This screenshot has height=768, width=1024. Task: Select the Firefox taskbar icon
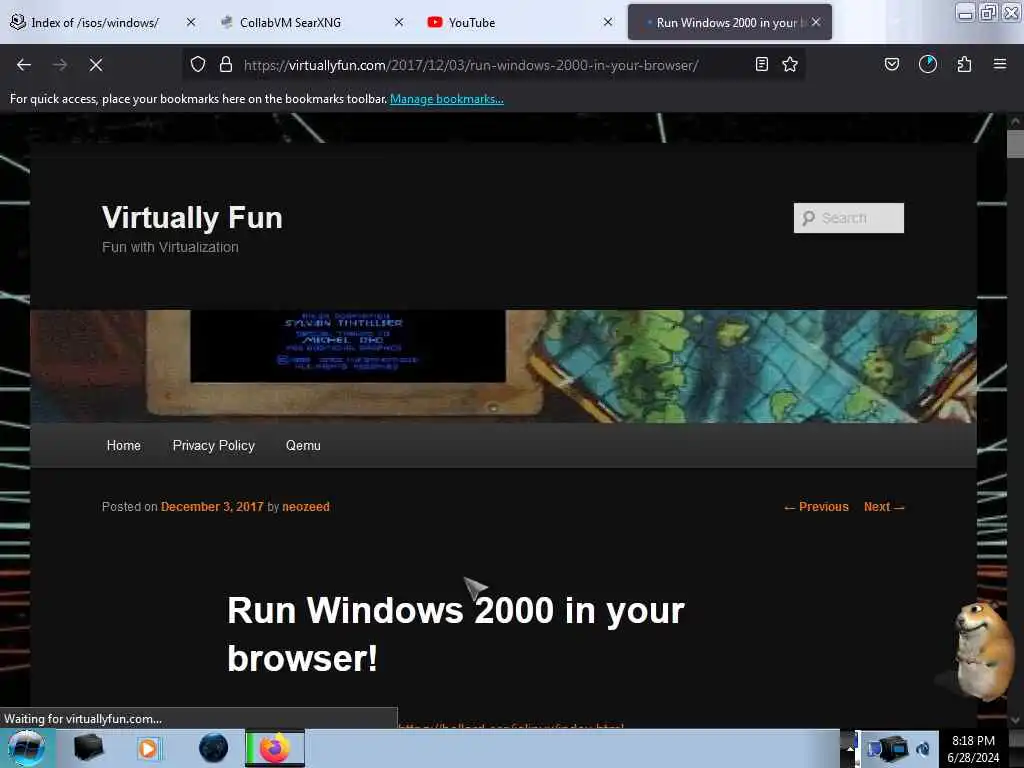[275, 748]
